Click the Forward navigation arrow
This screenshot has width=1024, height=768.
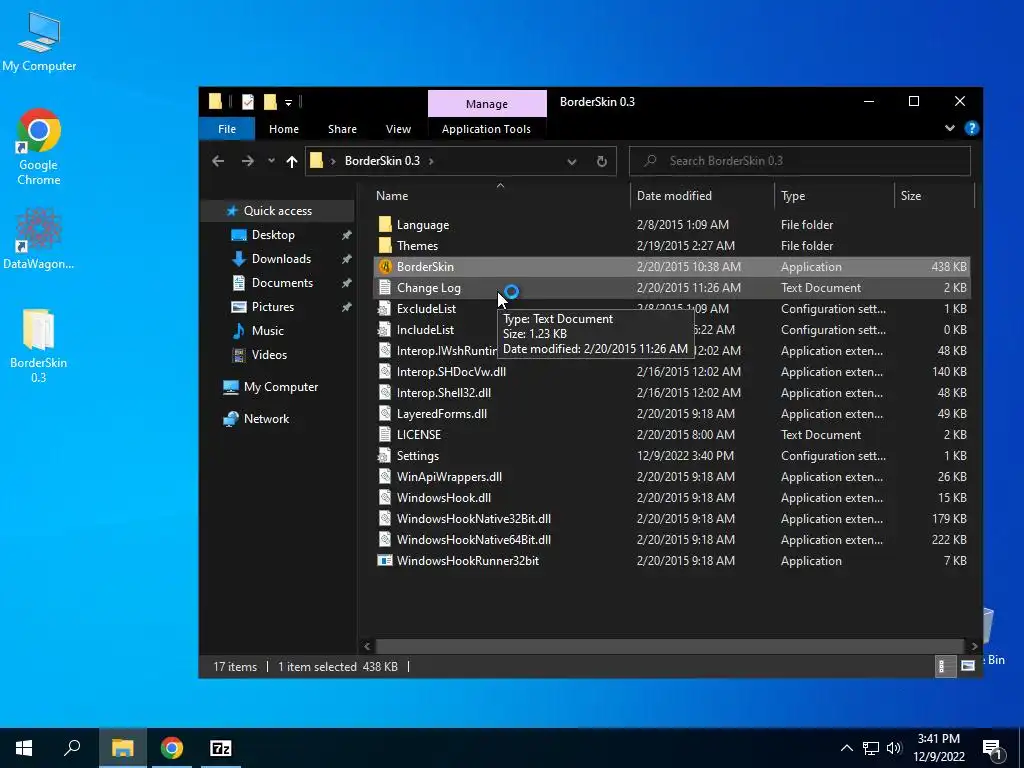pyautogui.click(x=248, y=161)
